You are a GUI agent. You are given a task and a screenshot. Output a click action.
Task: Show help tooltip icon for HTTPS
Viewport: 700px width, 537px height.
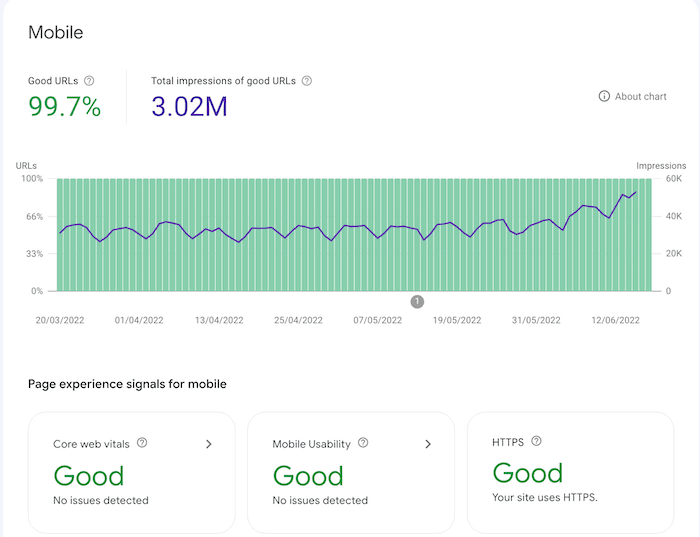pos(537,441)
